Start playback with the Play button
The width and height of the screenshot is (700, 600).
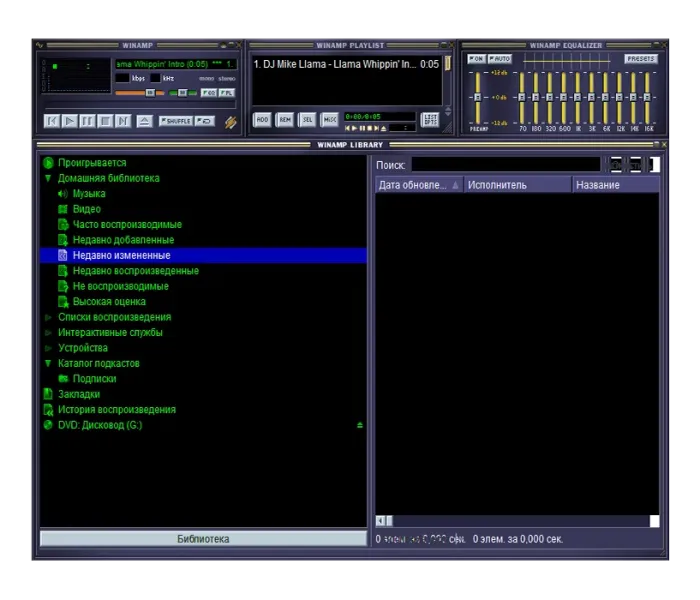click(70, 121)
